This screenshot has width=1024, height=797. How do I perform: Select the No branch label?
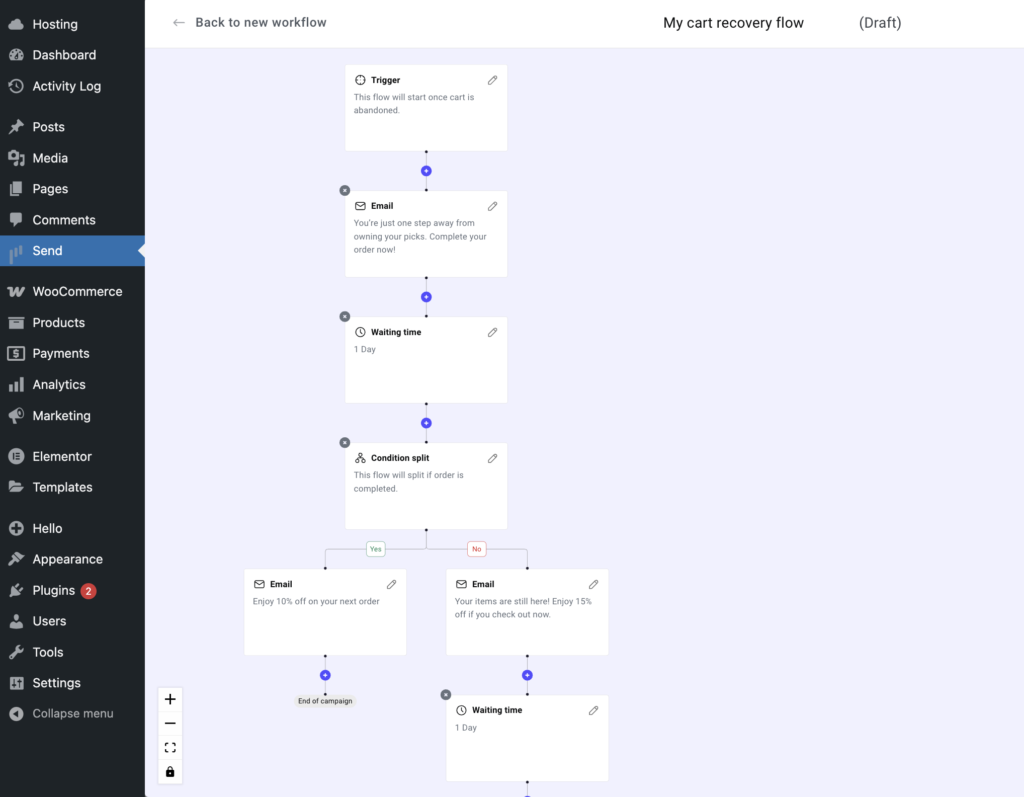pos(477,549)
